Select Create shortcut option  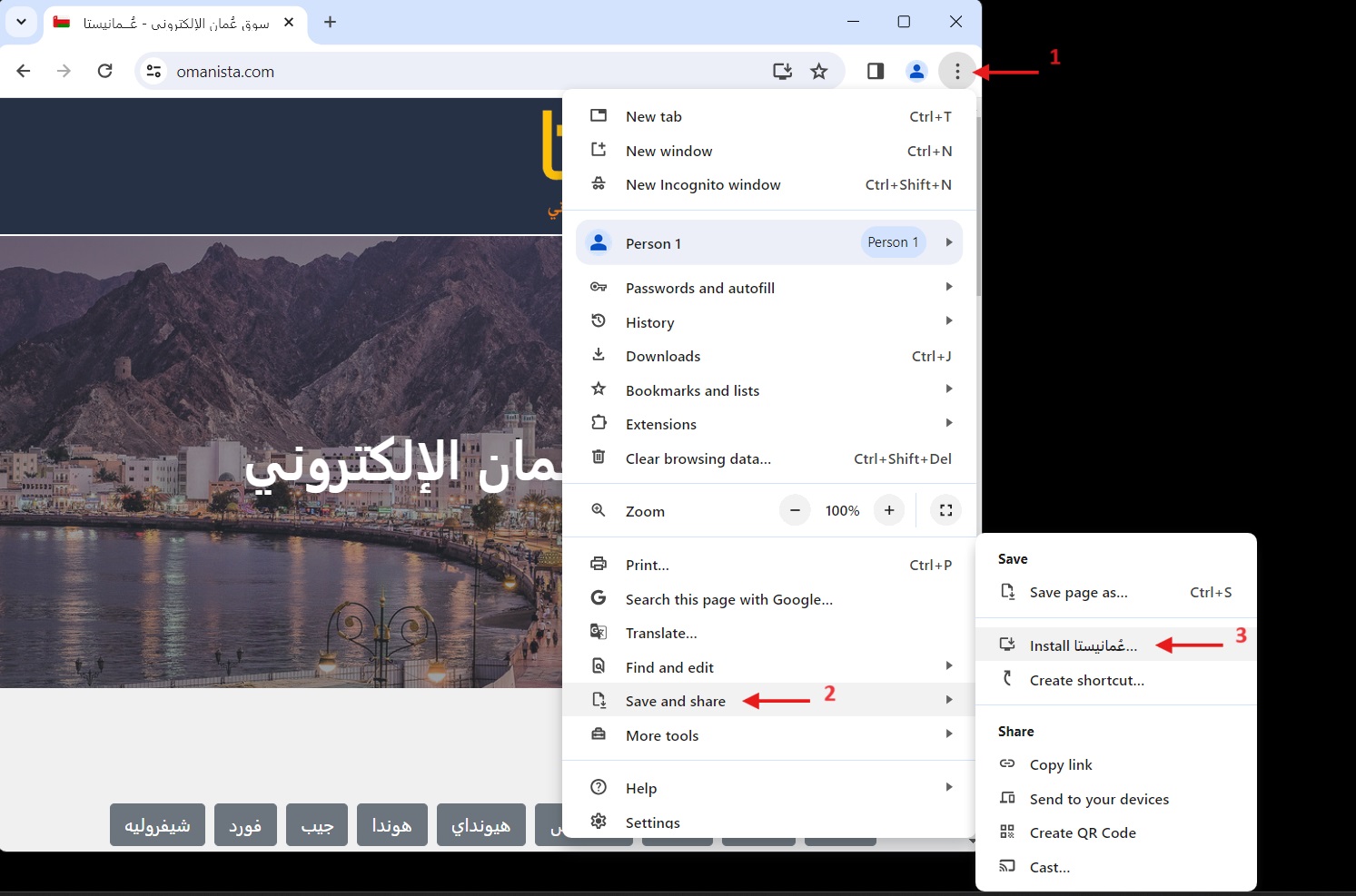click(x=1116, y=680)
